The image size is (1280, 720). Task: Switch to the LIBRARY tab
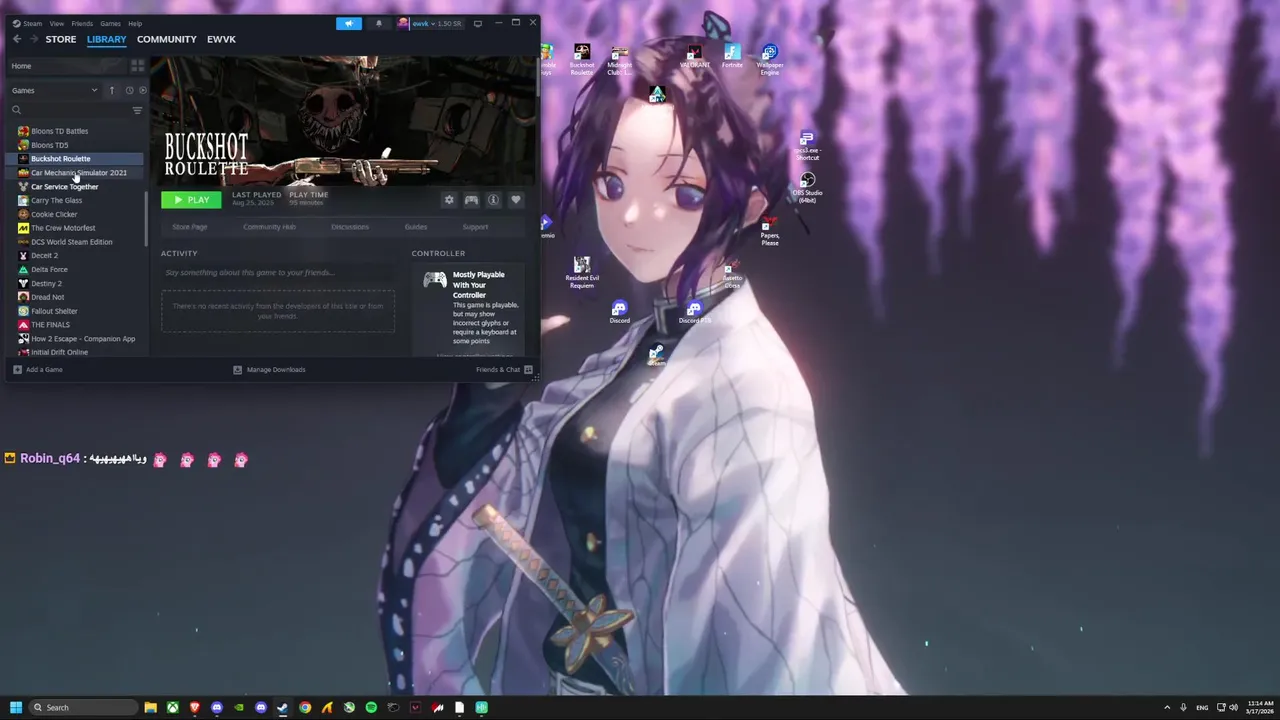106,39
